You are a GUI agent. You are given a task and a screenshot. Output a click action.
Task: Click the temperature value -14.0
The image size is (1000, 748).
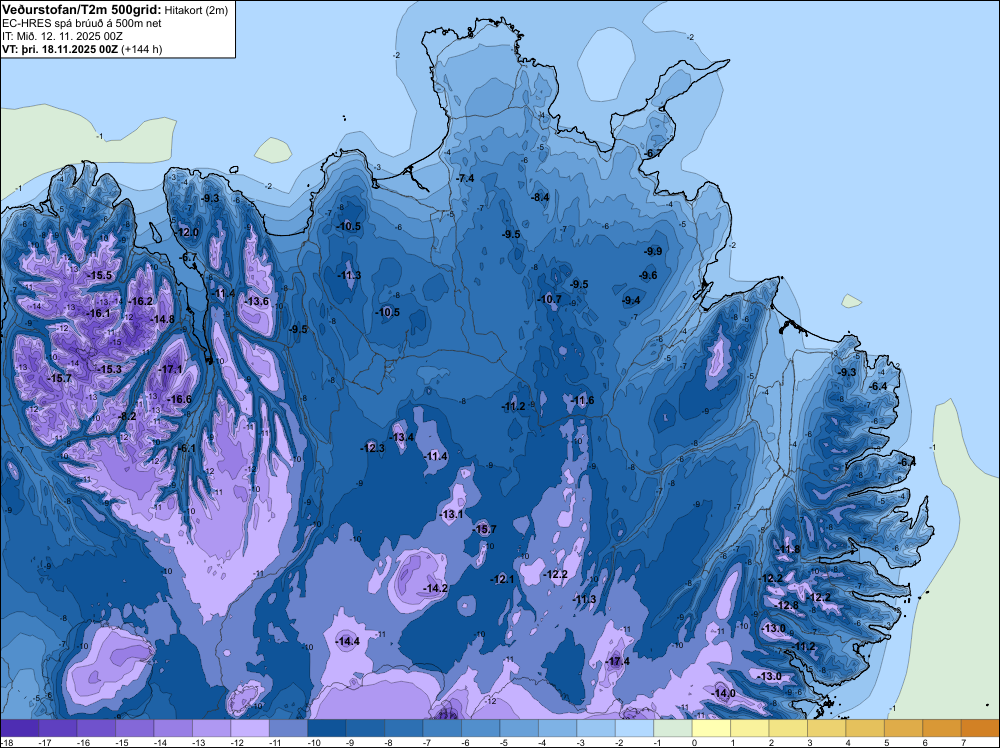(724, 693)
